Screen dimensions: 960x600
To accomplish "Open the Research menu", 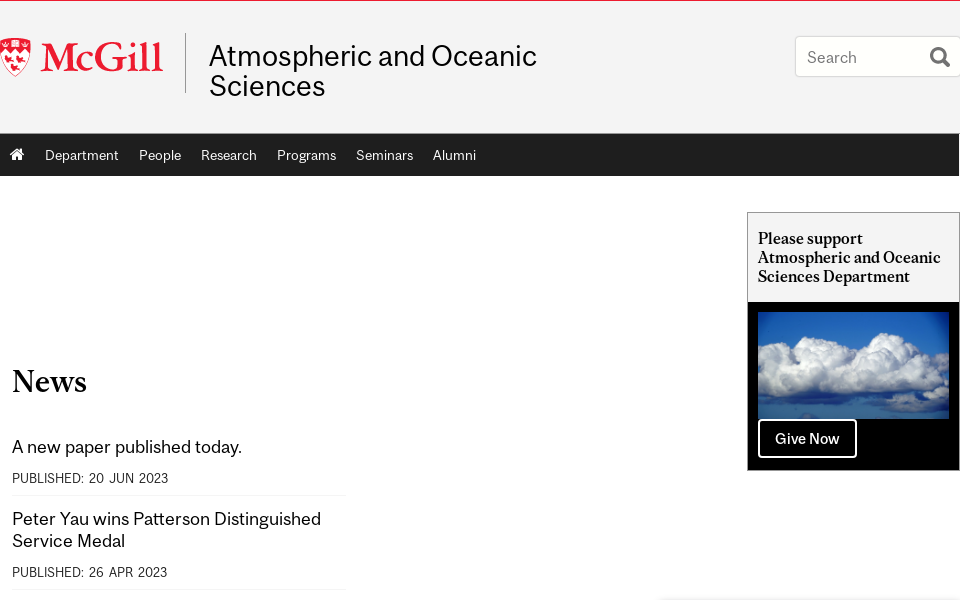I will 228,155.
